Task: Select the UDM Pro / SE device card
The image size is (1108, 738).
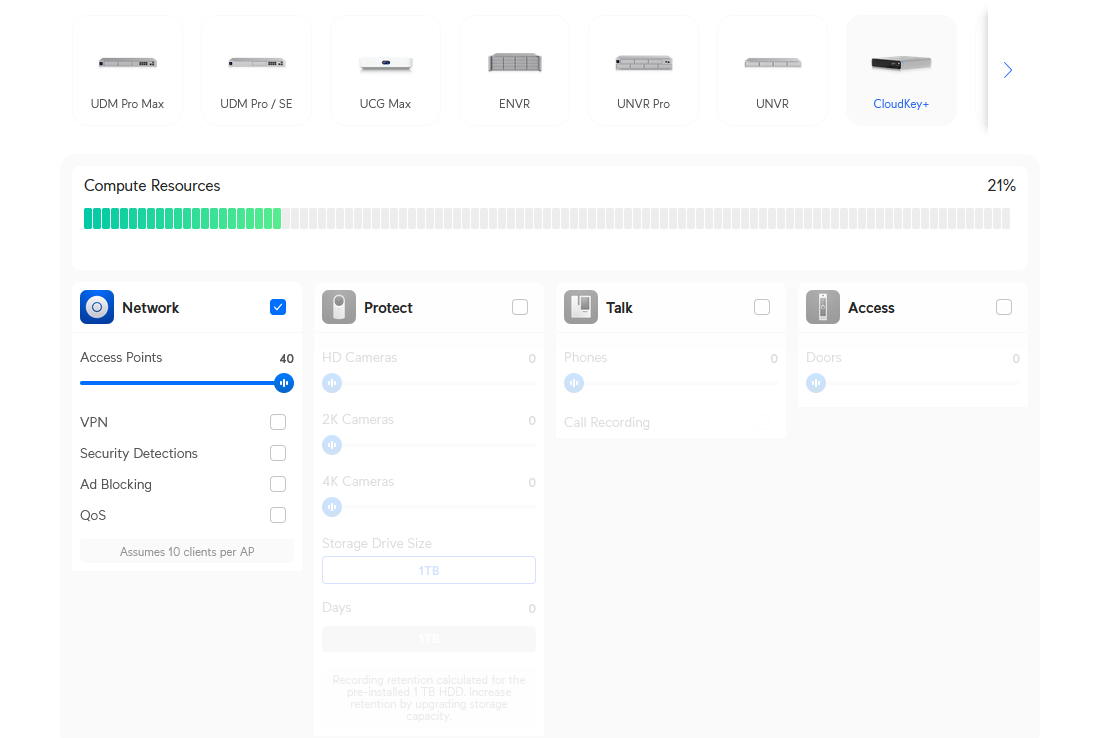Action: click(x=257, y=71)
